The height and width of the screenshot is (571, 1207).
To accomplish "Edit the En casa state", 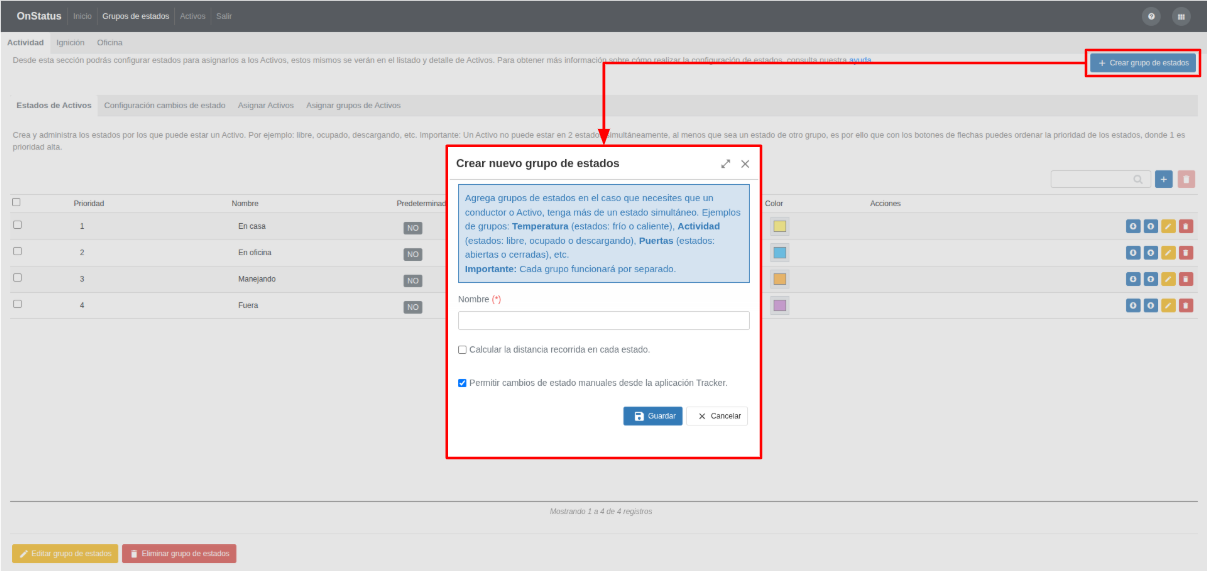I will click(x=1168, y=226).
